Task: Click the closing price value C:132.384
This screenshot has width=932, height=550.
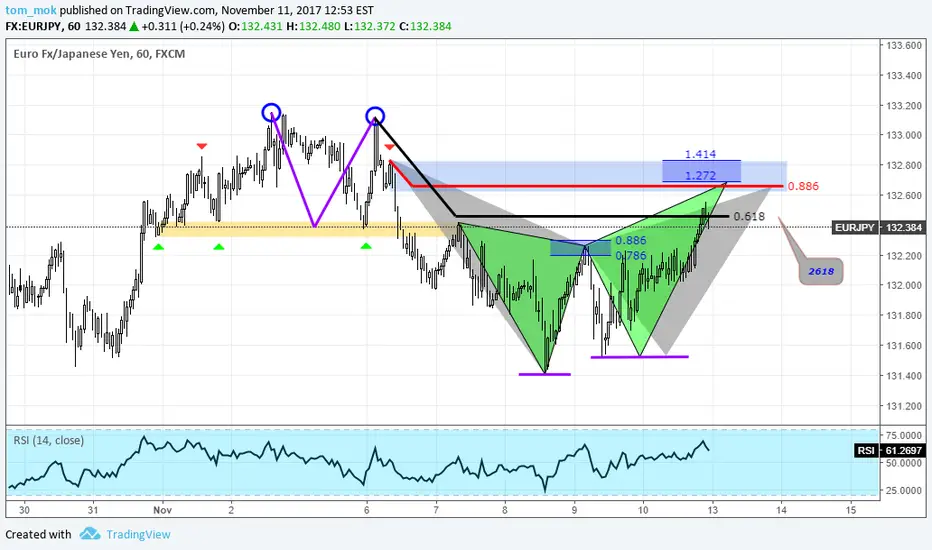Action: (425, 26)
